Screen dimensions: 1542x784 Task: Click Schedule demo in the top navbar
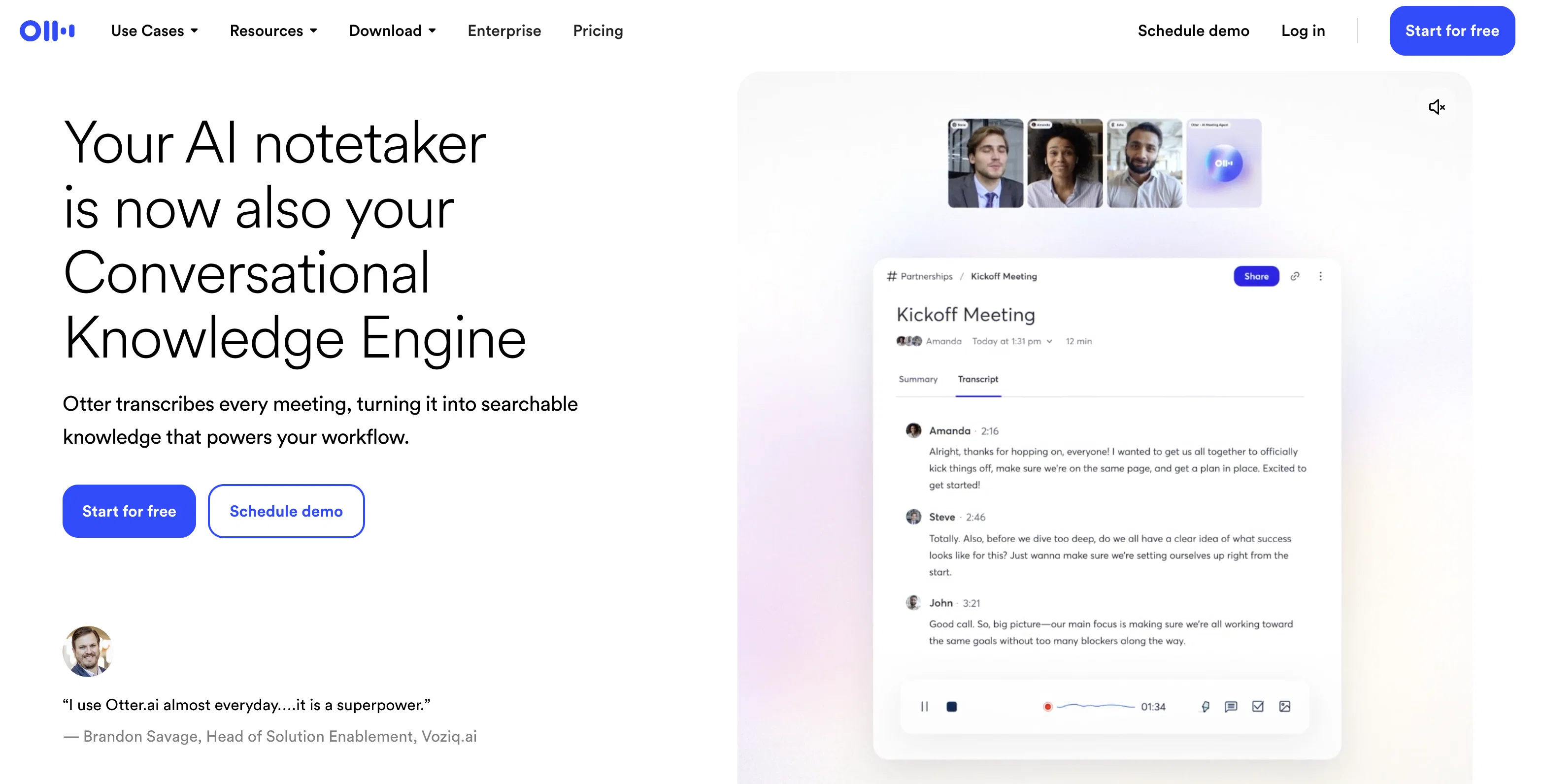(x=1194, y=31)
